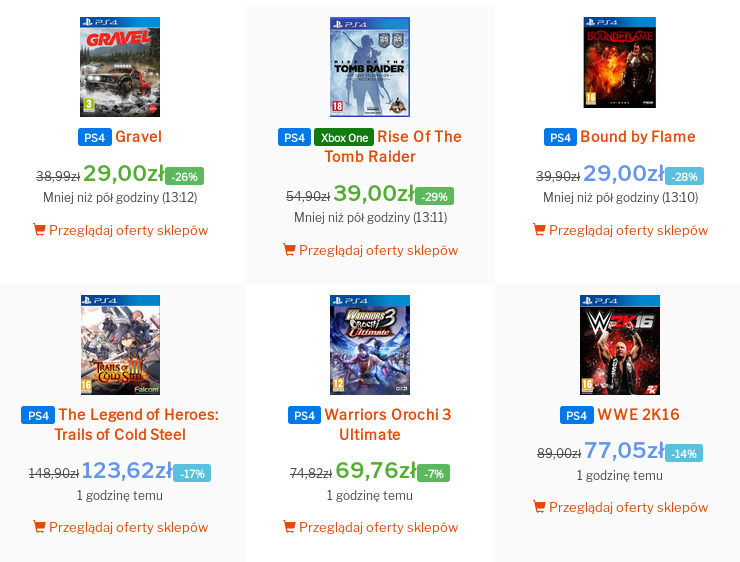
Task: Browse shop offers for Trails of Cold Steel
Action: click(128, 527)
